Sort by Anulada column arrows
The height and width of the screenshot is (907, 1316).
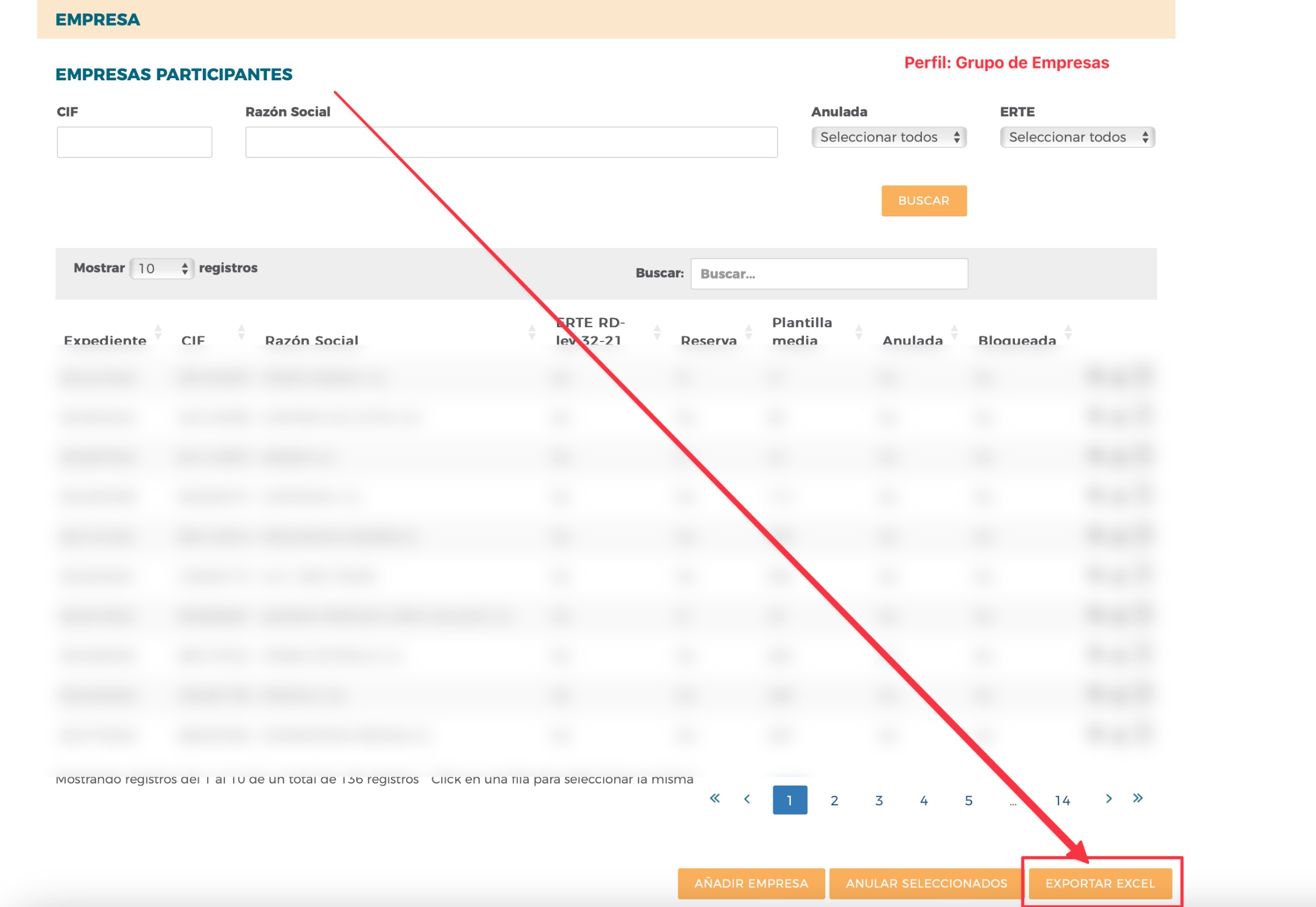(x=954, y=332)
